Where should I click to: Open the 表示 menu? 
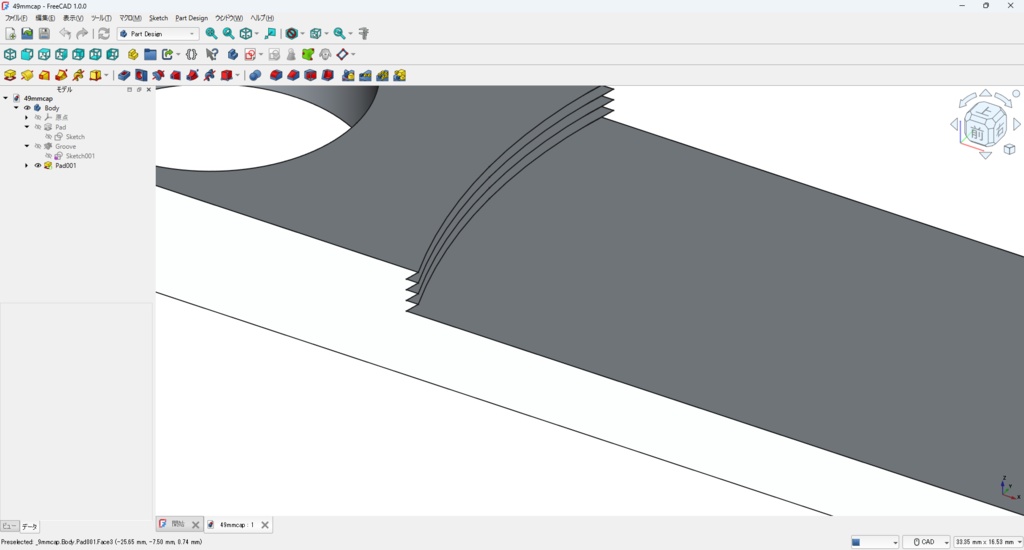point(73,18)
